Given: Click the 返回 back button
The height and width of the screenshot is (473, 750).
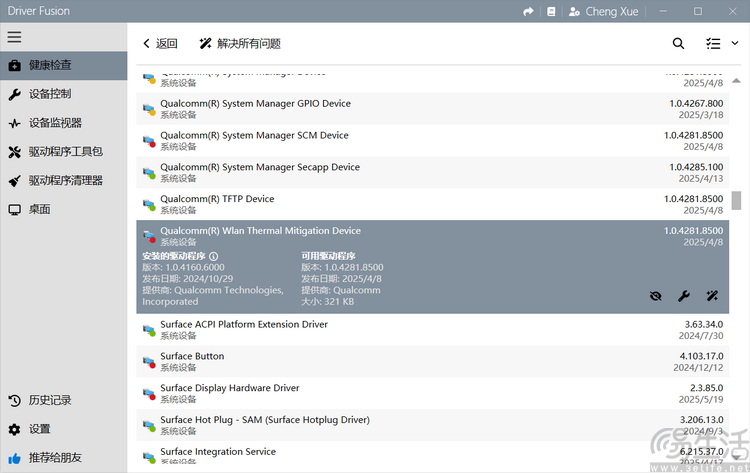Looking at the screenshot, I should point(160,43).
